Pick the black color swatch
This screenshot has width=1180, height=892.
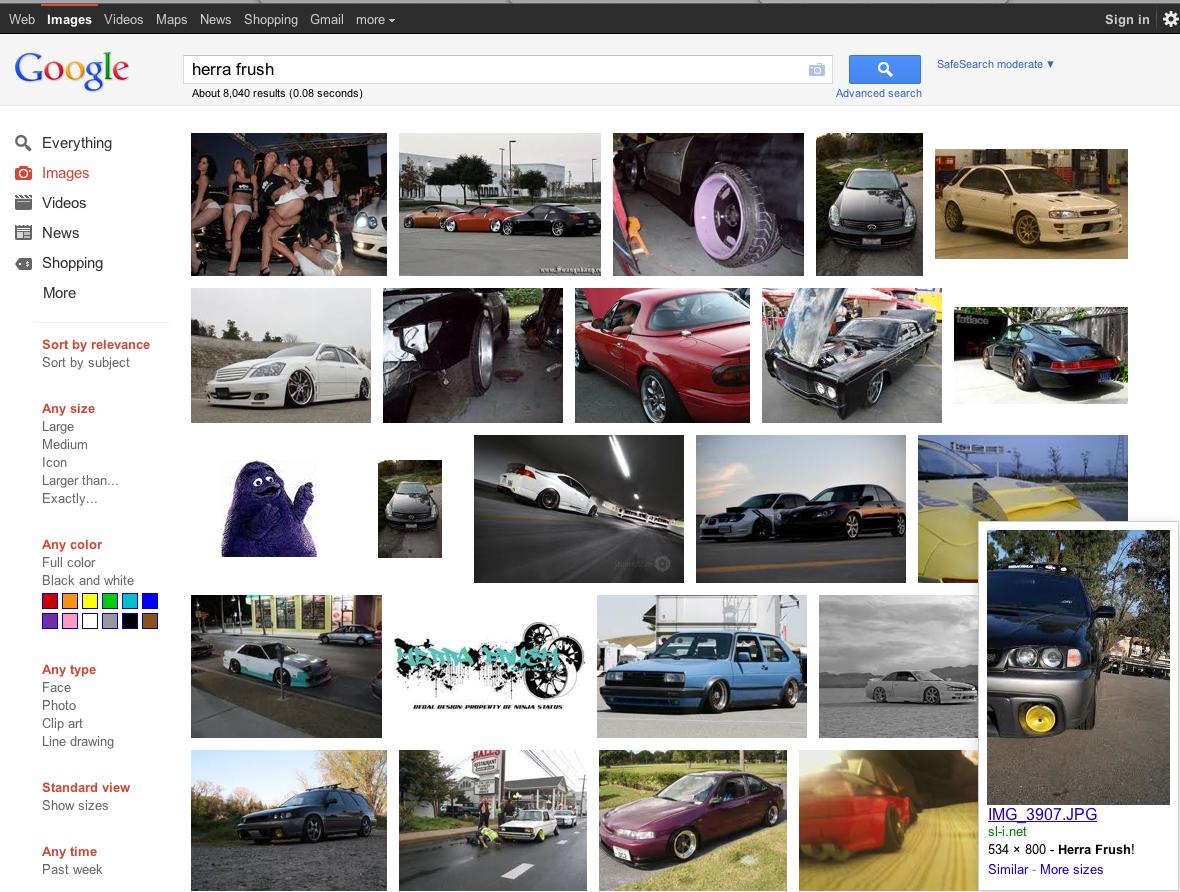coord(130,621)
